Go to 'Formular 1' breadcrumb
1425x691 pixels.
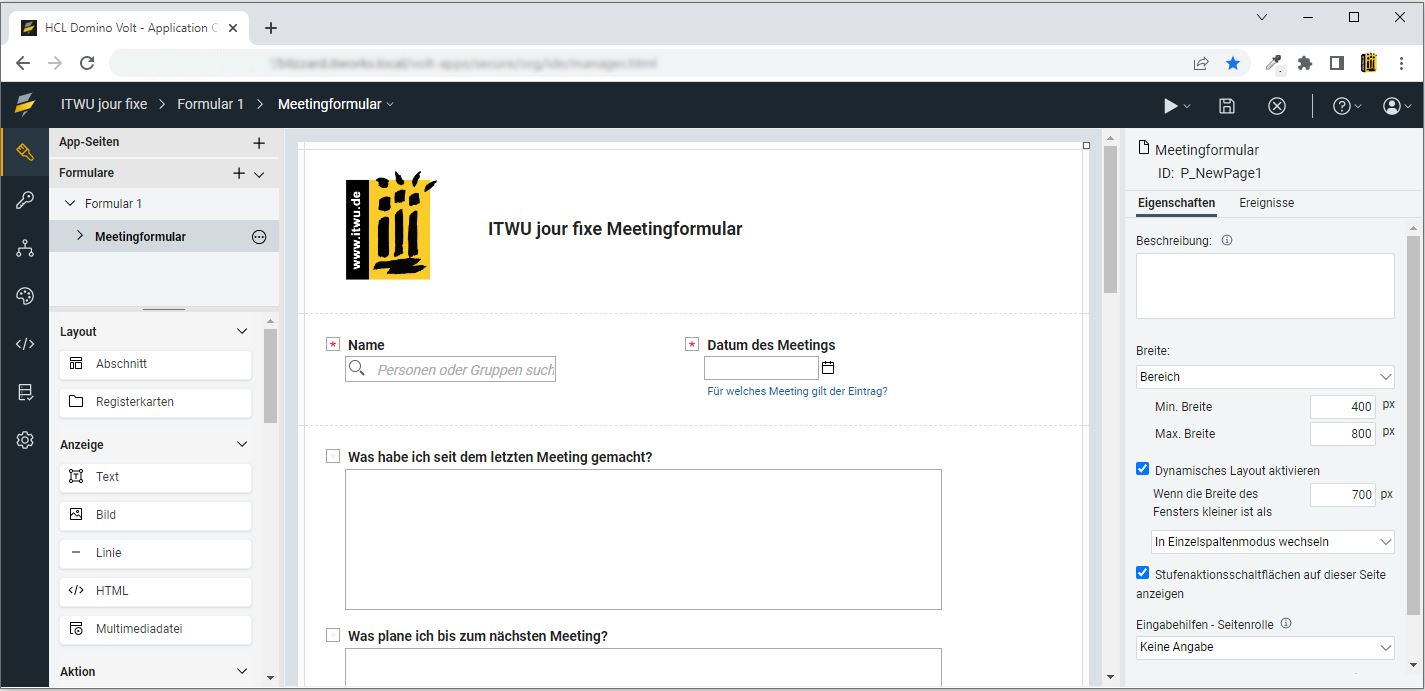point(210,104)
